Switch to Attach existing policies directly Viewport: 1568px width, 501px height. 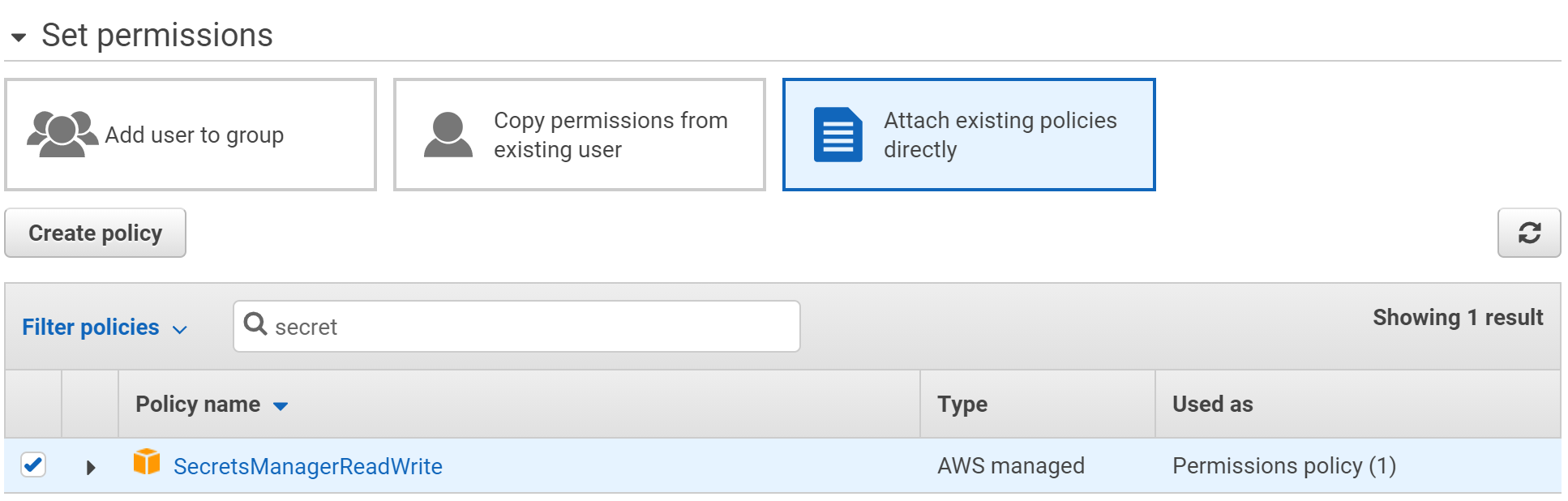pos(969,134)
